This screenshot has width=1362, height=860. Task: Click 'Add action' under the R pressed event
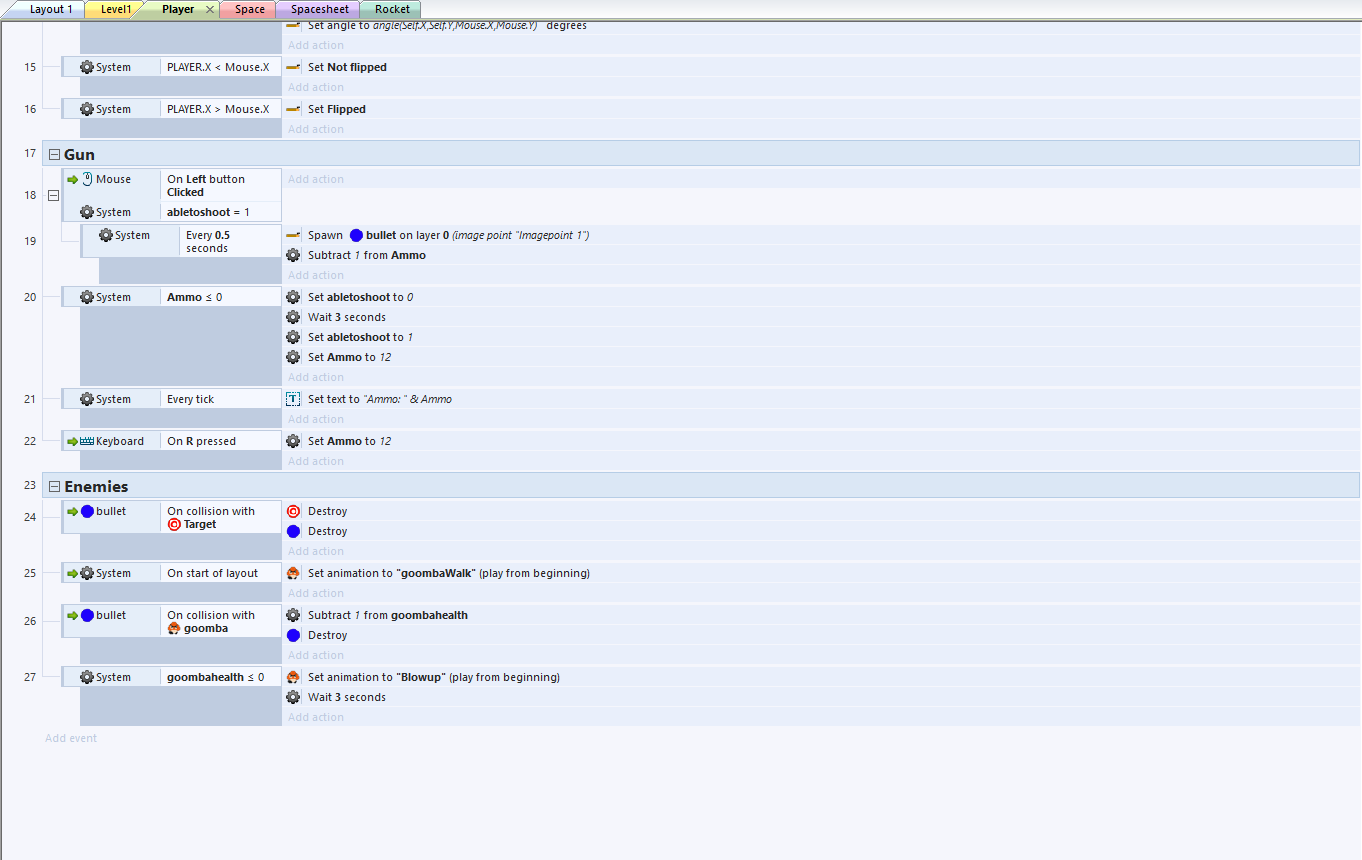click(x=316, y=461)
